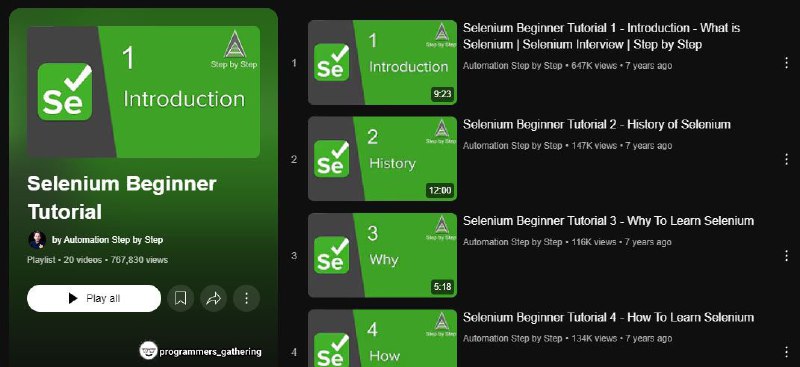
Task: Open playlist more-options menu beside Share
Action: click(x=246, y=298)
